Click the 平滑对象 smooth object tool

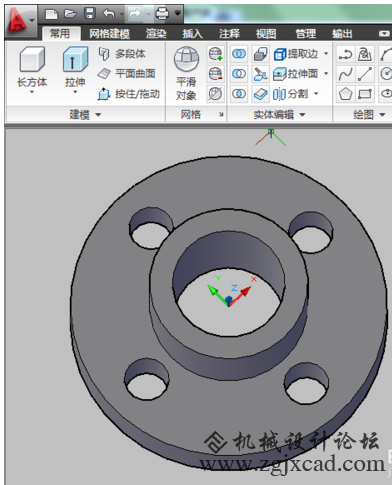click(186, 73)
